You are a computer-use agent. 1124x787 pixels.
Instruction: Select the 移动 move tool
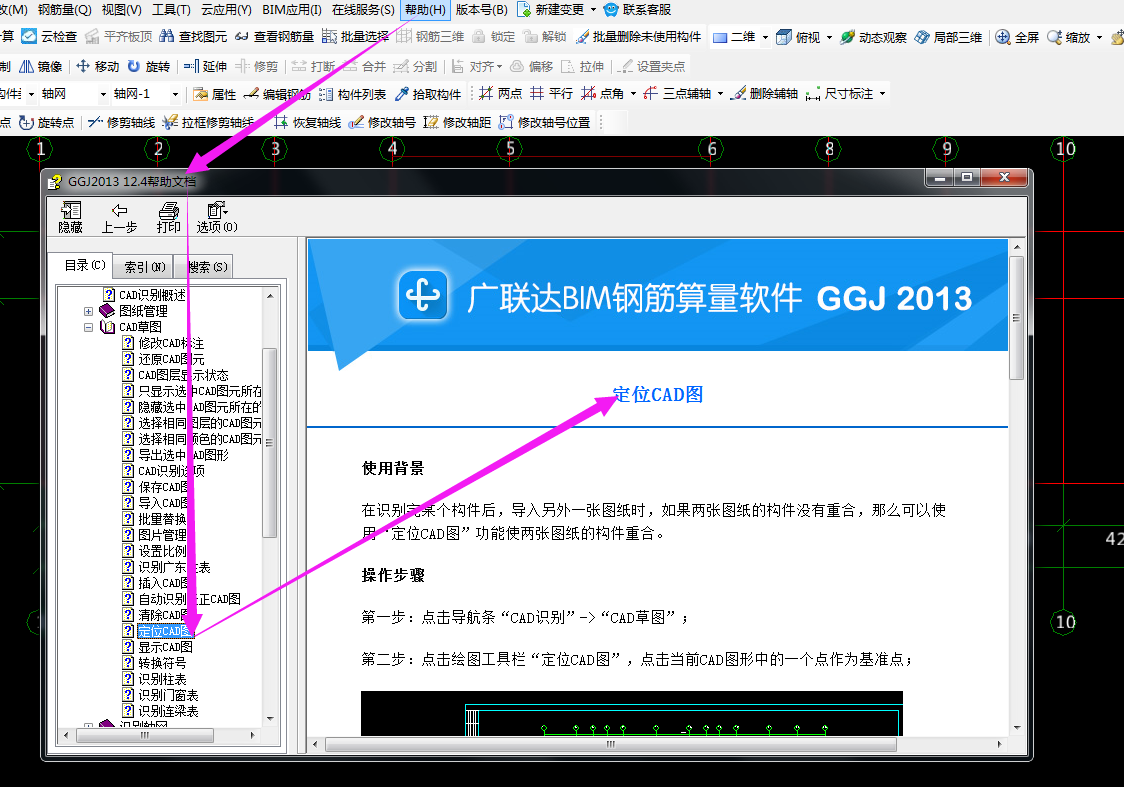point(97,67)
